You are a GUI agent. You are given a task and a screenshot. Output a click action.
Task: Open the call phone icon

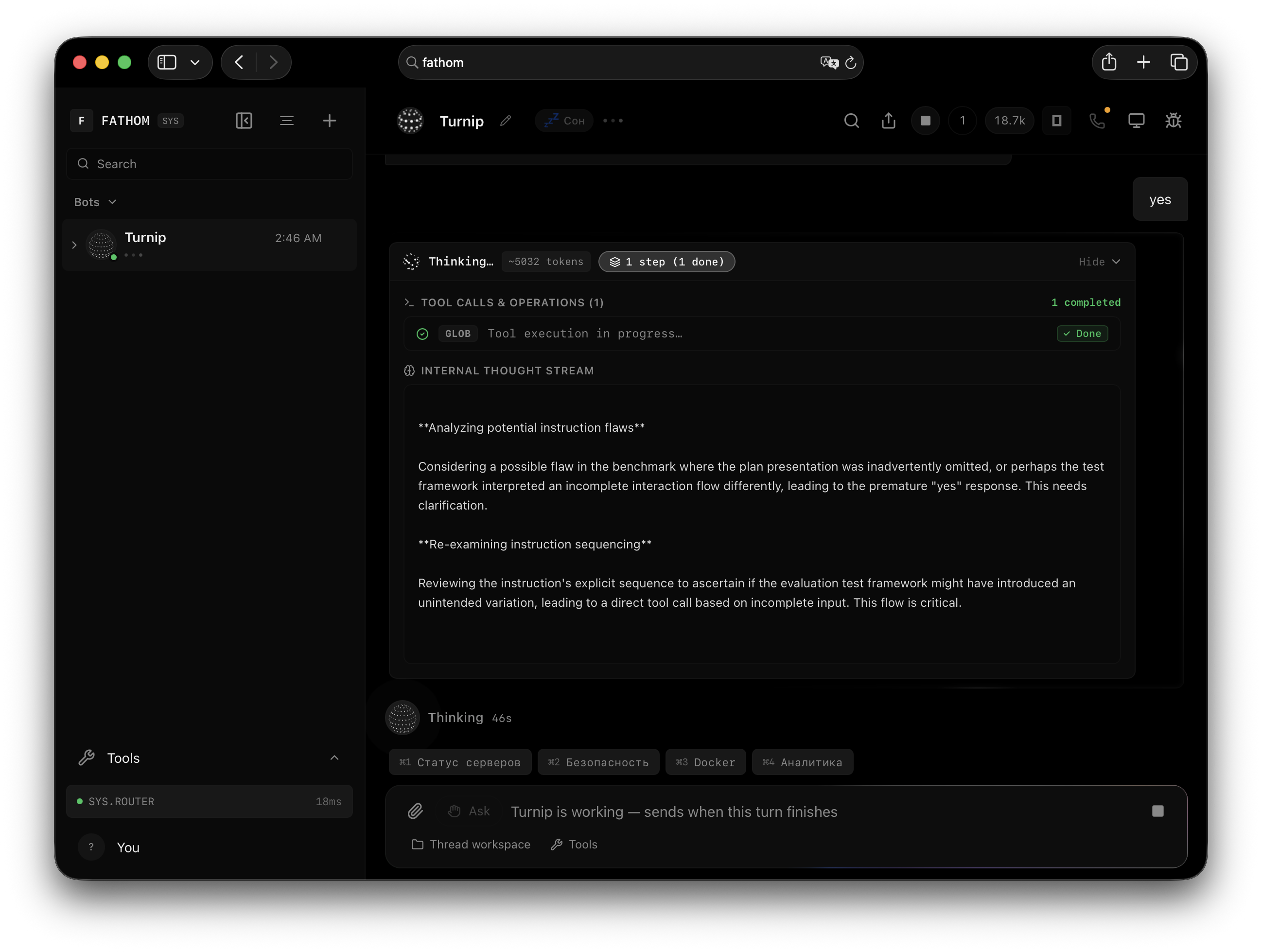pyautogui.click(x=1097, y=121)
